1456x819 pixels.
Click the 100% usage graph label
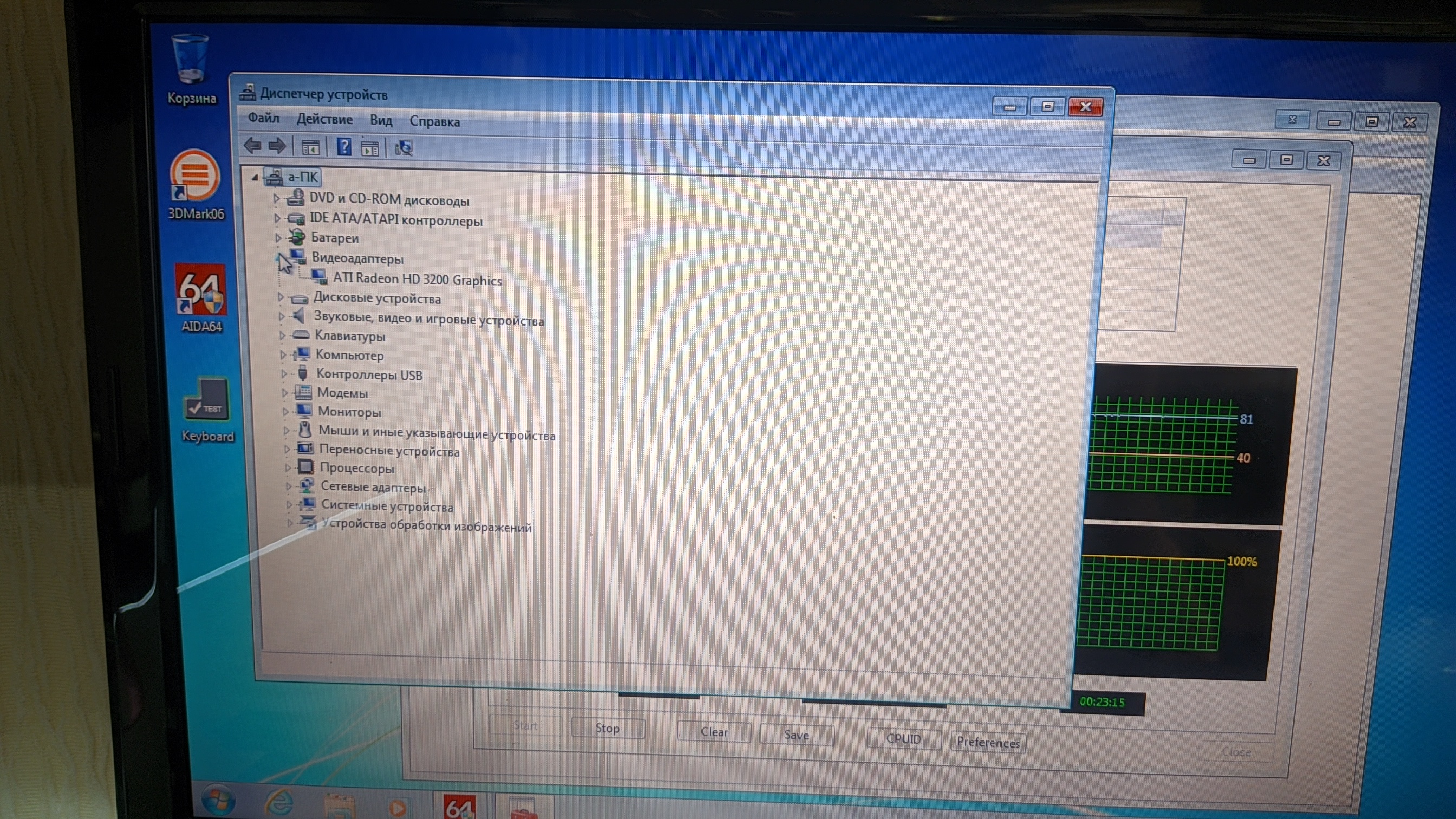click(x=1242, y=561)
